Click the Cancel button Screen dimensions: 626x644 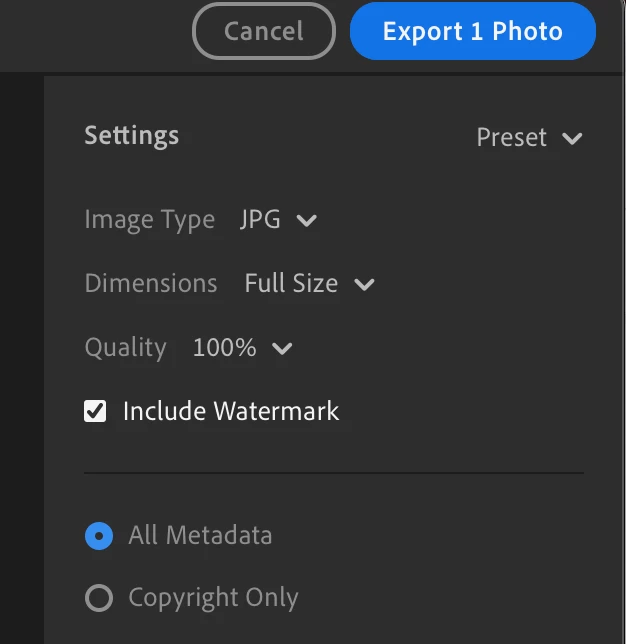point(263,31)
